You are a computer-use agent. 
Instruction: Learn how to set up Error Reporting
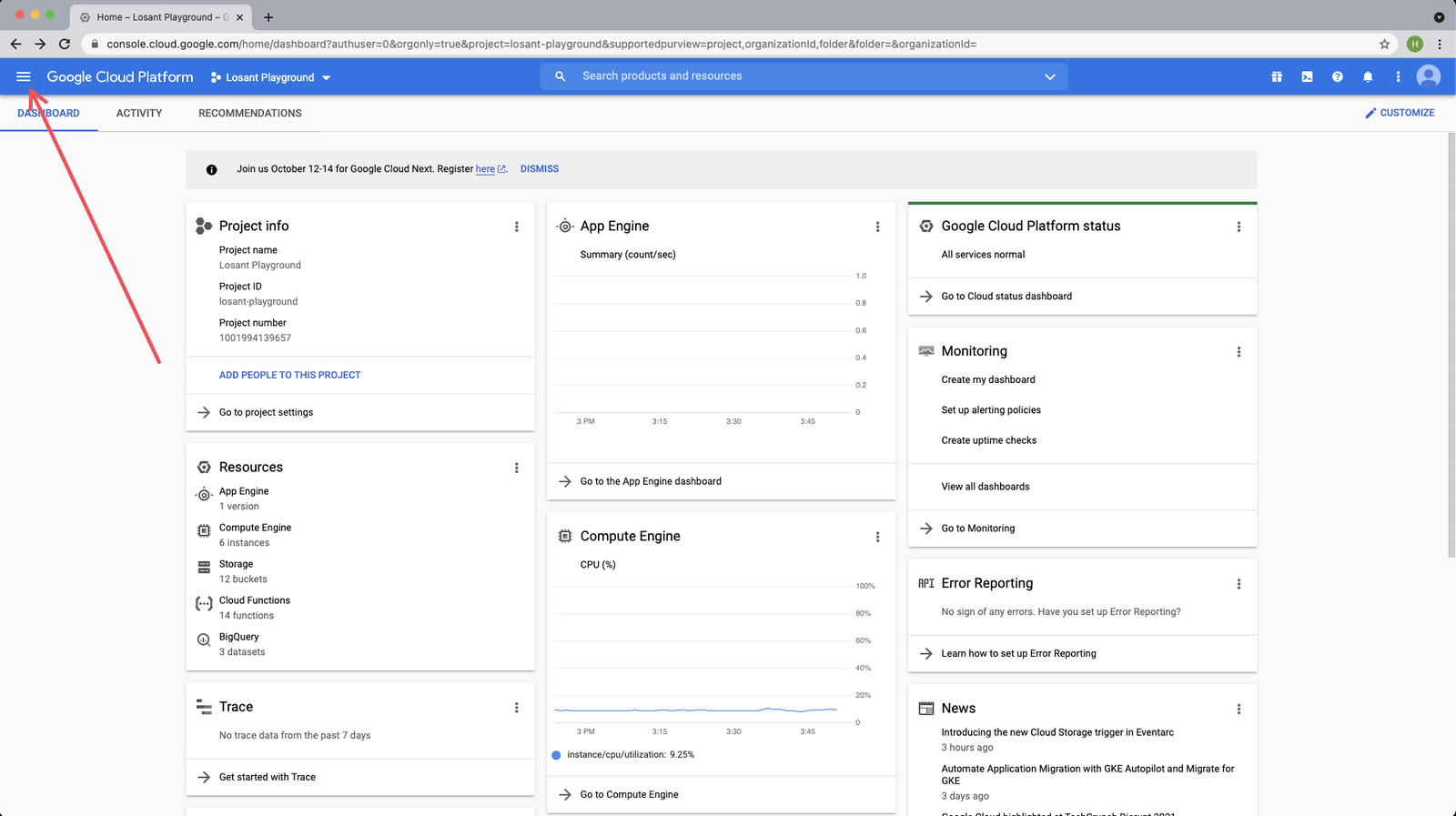[1018, 654]
